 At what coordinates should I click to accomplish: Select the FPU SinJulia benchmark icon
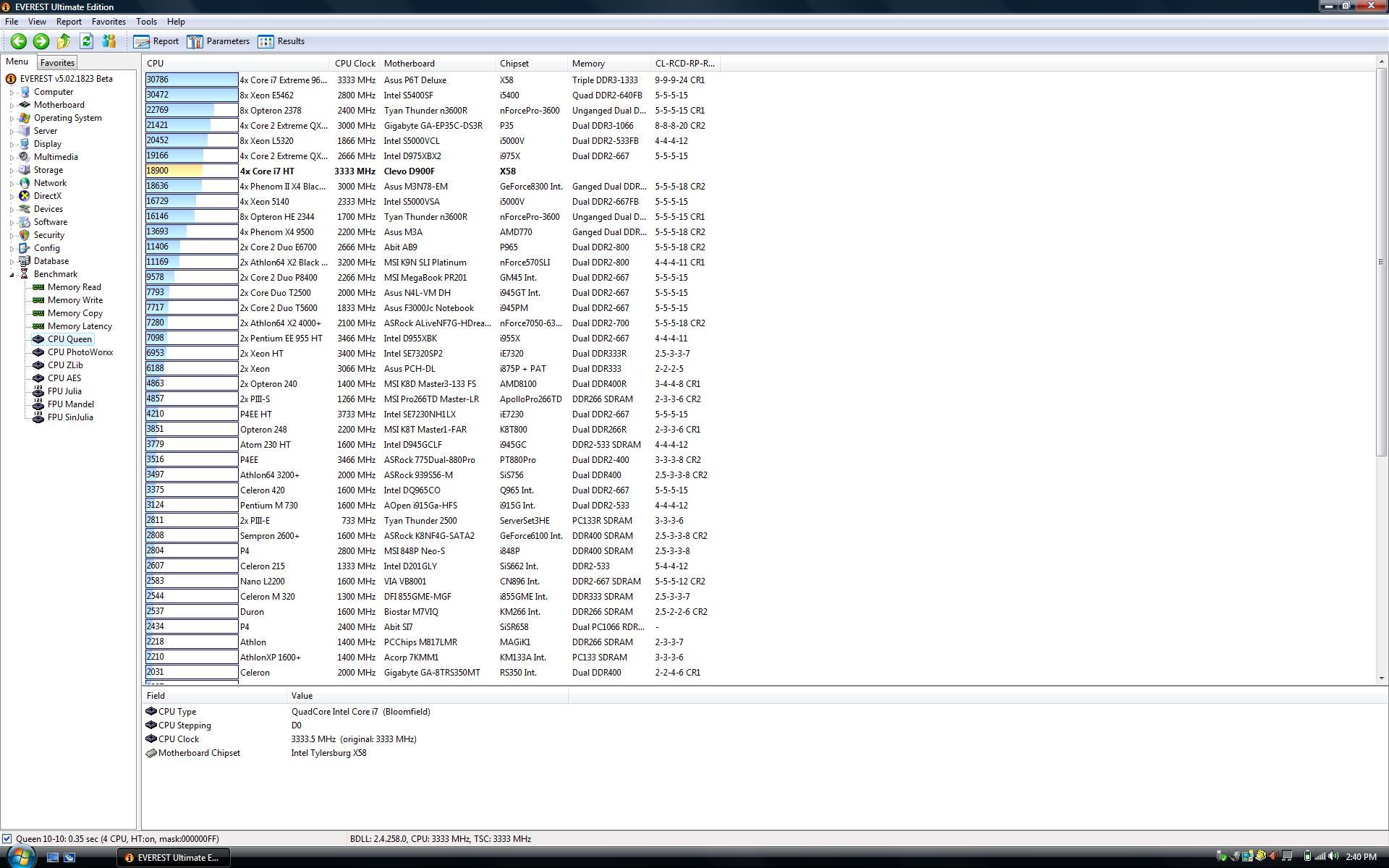[38, 417]
